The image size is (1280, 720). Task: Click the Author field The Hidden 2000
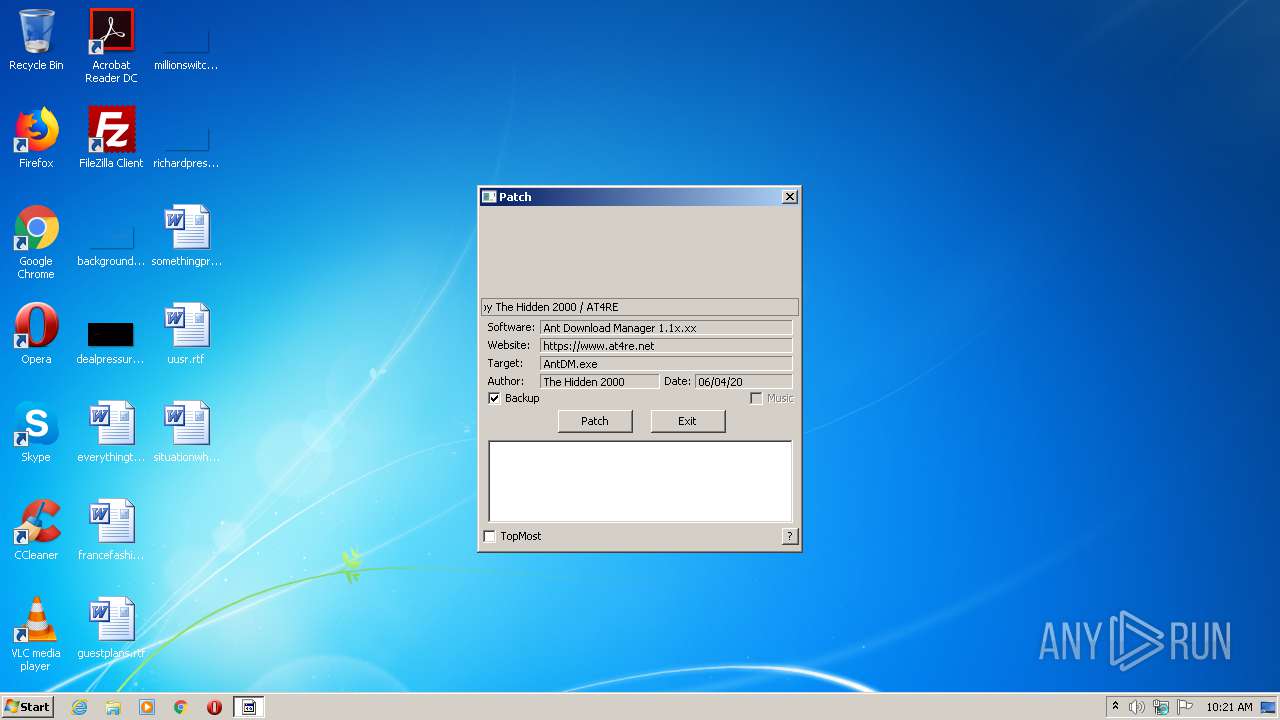(599, 382)
